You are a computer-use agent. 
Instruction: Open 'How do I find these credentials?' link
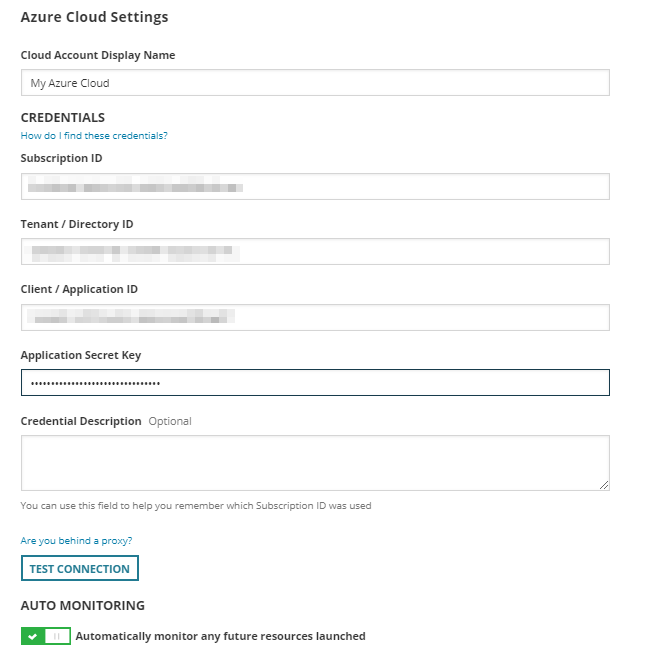(94, 136)
